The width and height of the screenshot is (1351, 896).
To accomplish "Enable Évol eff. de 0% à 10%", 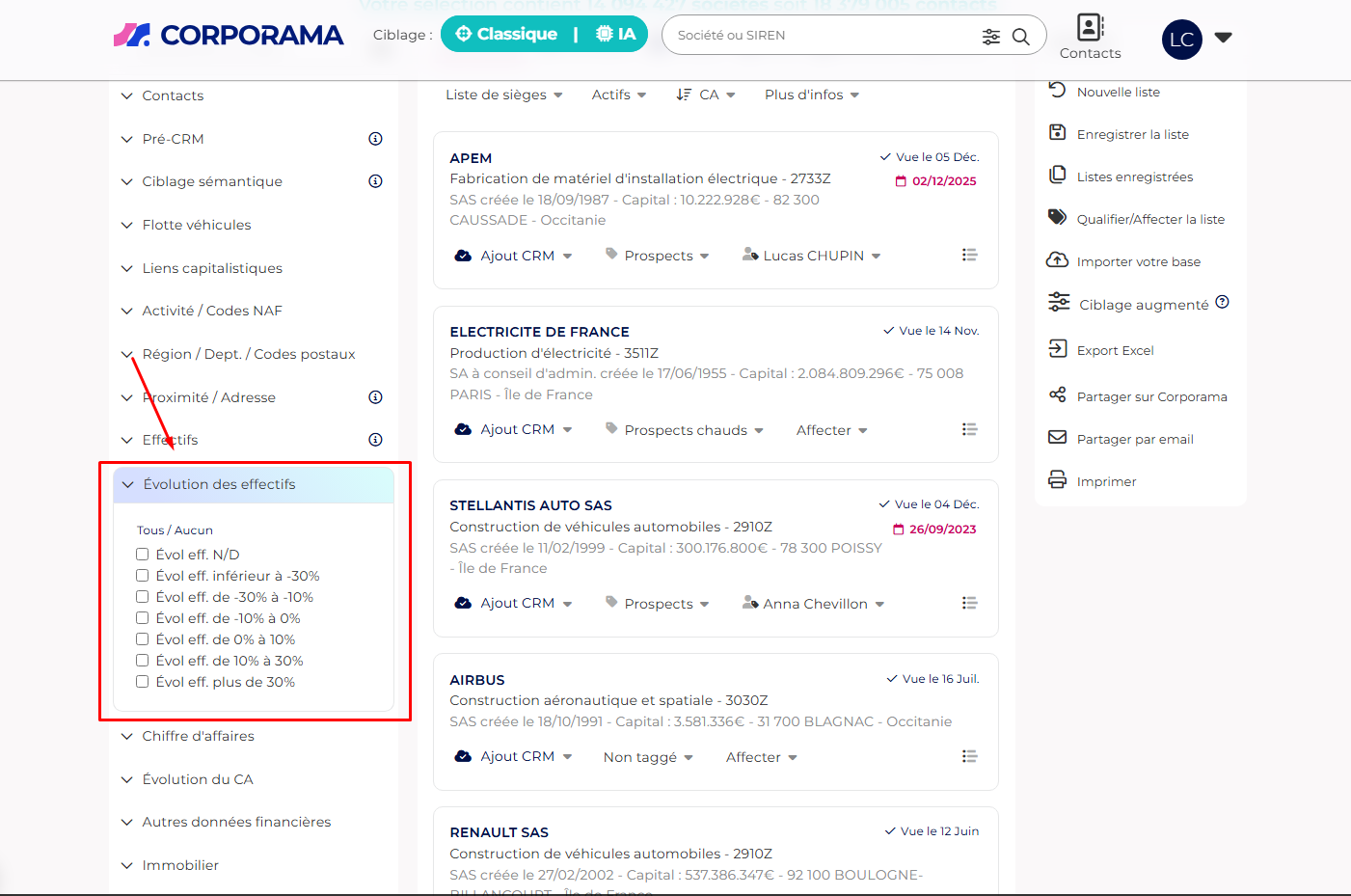I will tap(143, 639).
